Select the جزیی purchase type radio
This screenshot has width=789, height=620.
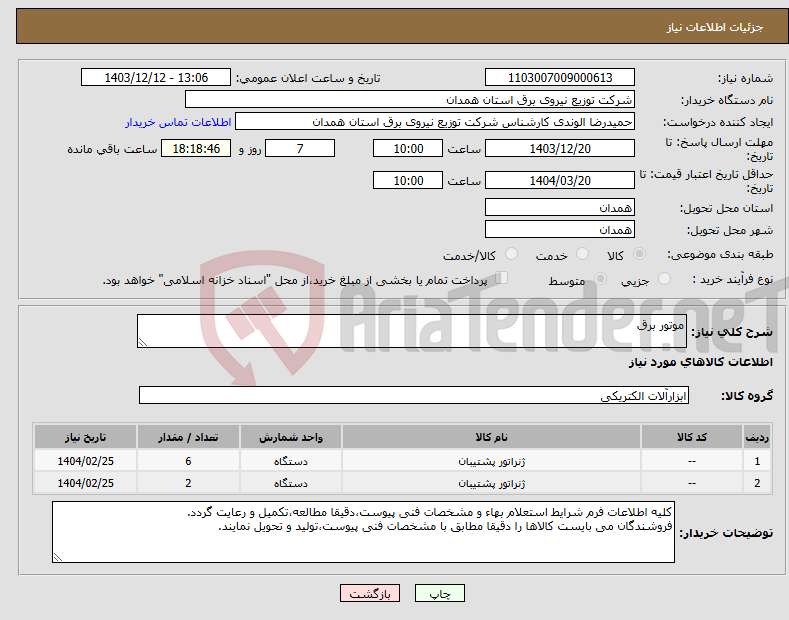pyautogui.click(x=664, y=279)
